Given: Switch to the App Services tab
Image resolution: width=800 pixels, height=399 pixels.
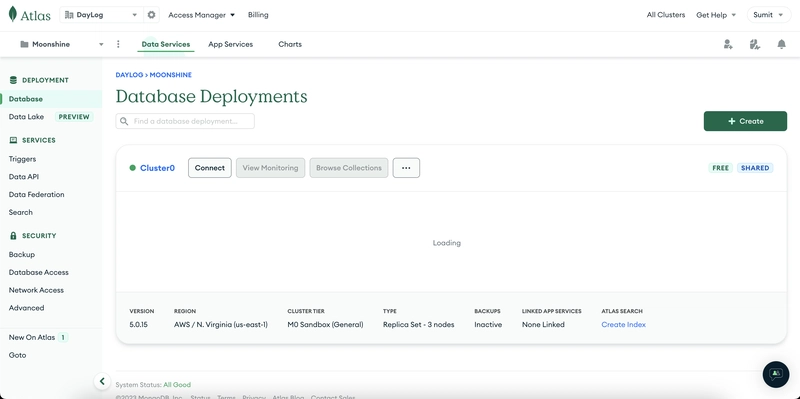Looking at the screenshot, I should tap(231, 44).
